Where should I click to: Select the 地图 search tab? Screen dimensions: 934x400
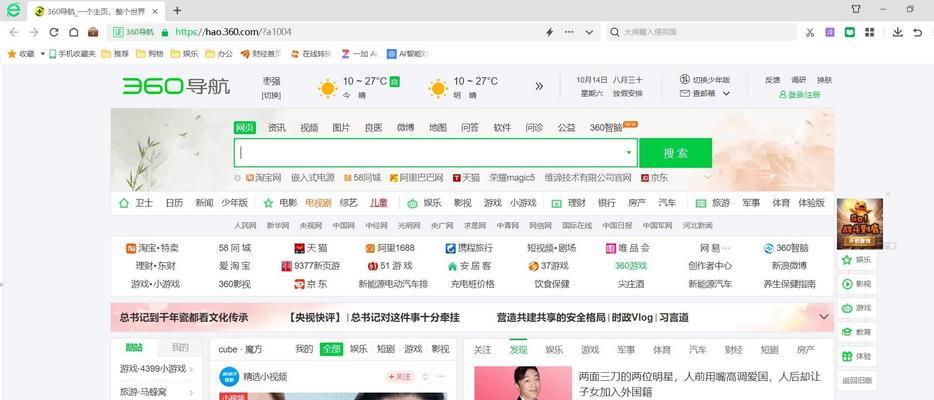[438, 127]
